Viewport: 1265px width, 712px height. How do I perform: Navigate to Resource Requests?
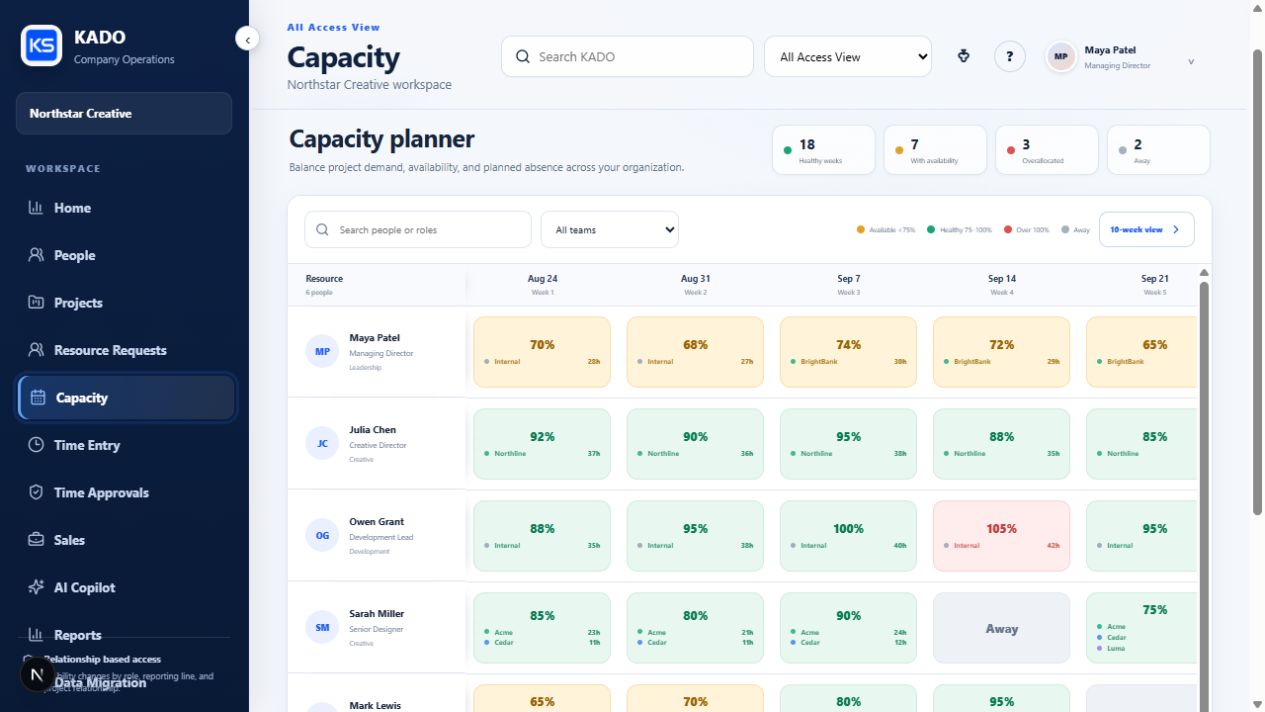(x=124, y=350)
